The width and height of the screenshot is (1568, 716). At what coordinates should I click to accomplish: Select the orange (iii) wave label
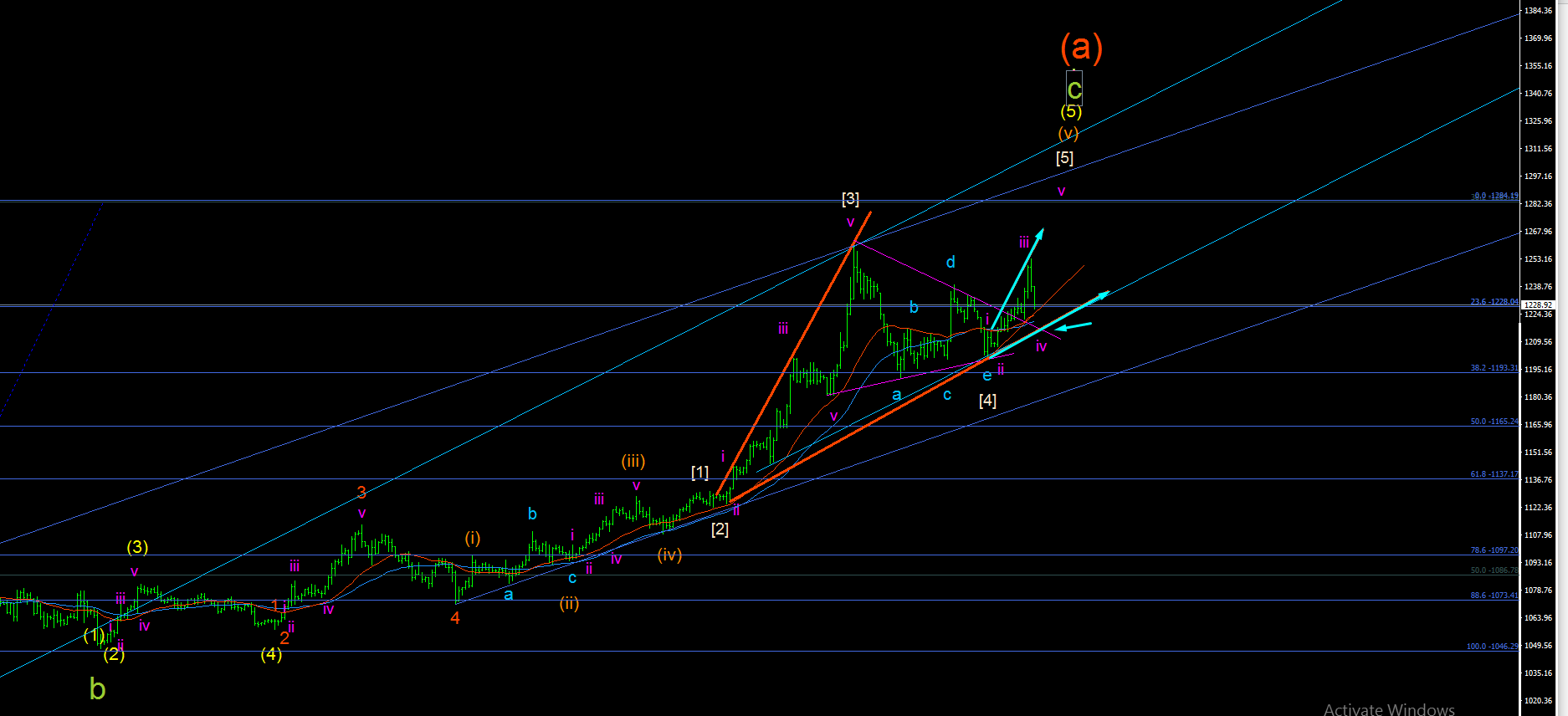[633, 461]
